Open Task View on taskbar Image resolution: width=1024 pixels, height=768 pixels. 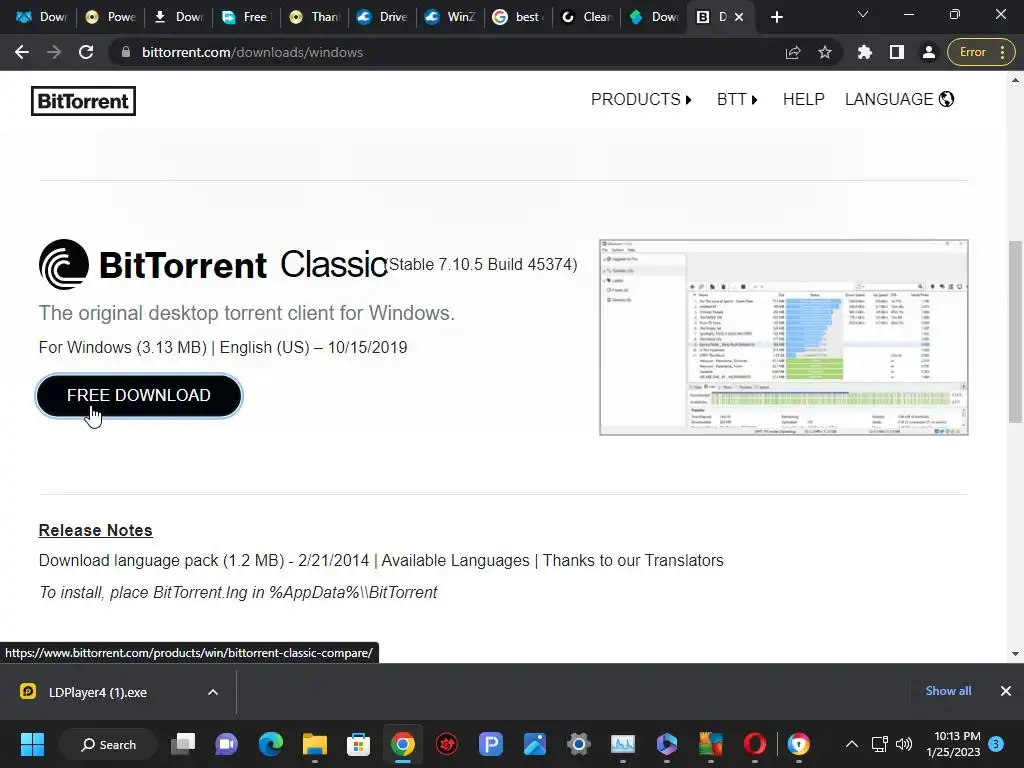(183, 744)
